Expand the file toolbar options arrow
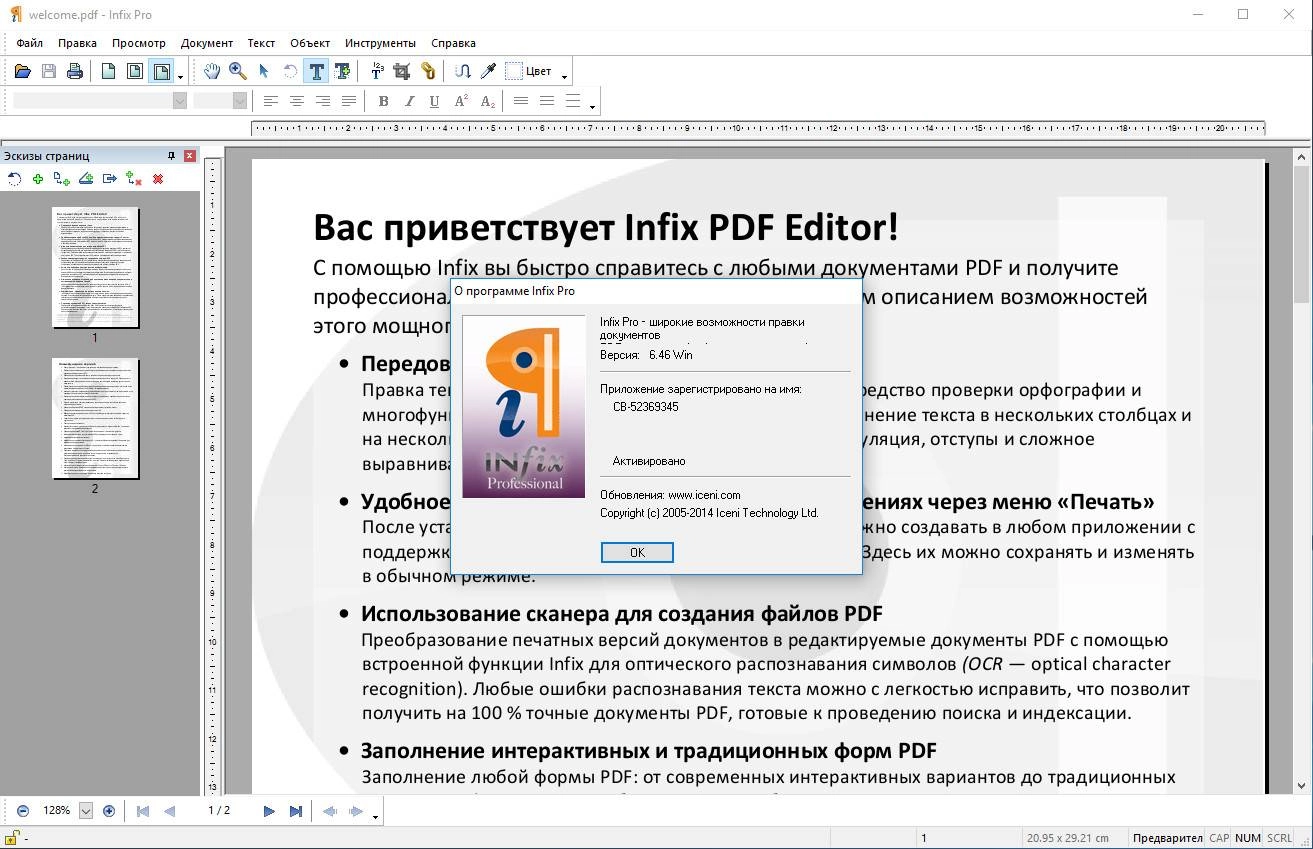This screenshot has width=1313, height=849. 181,77
